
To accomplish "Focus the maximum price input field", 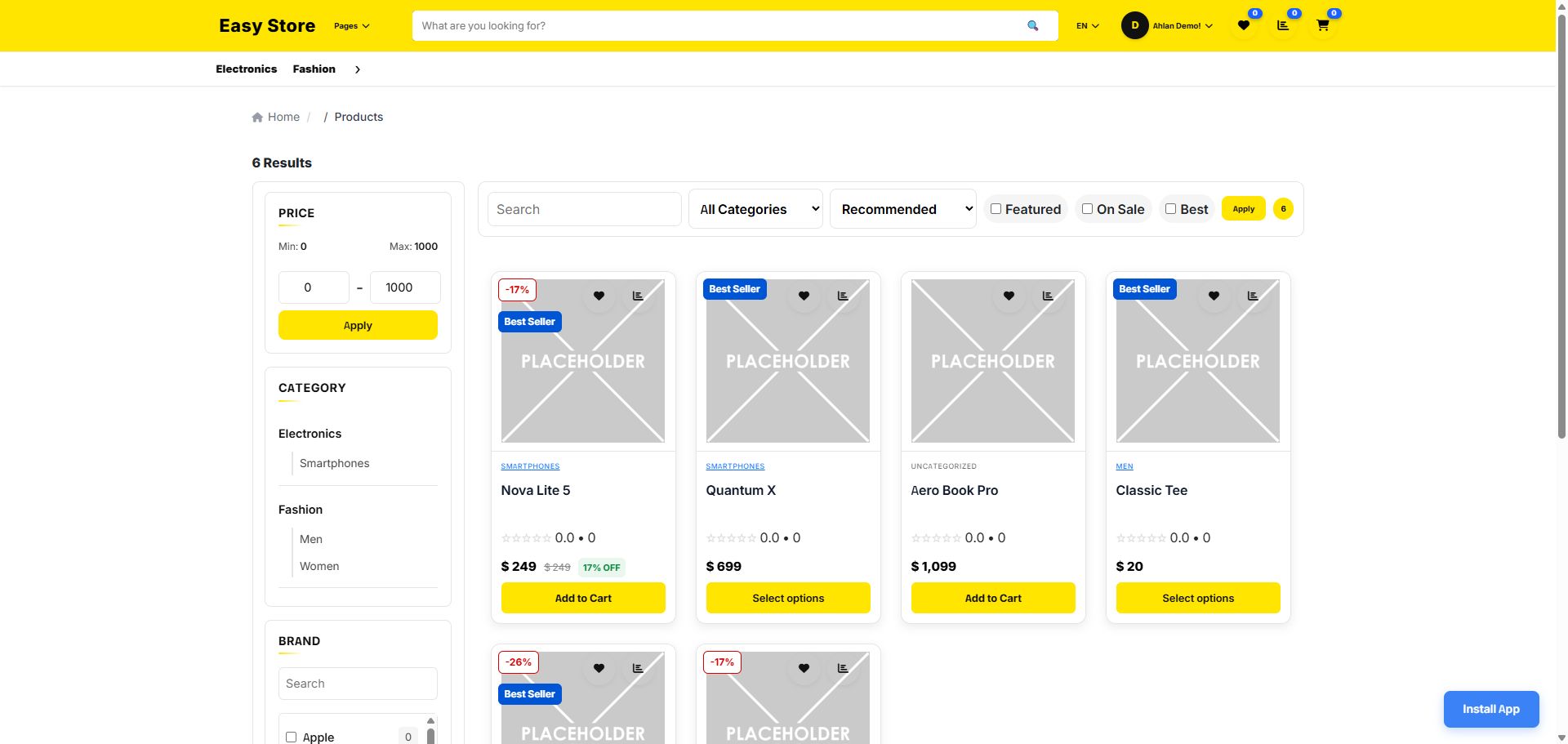I will click(x=405, y=287).
